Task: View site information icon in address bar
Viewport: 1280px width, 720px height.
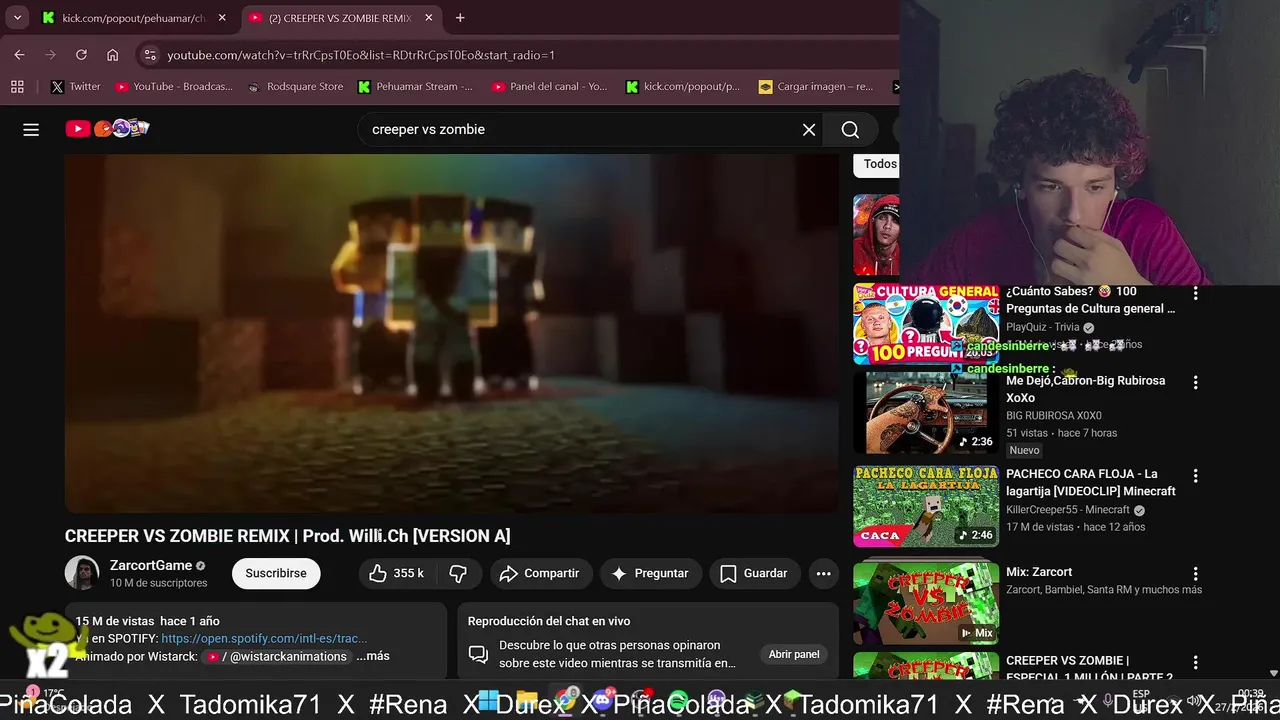Action: click(x=150, y=55)
